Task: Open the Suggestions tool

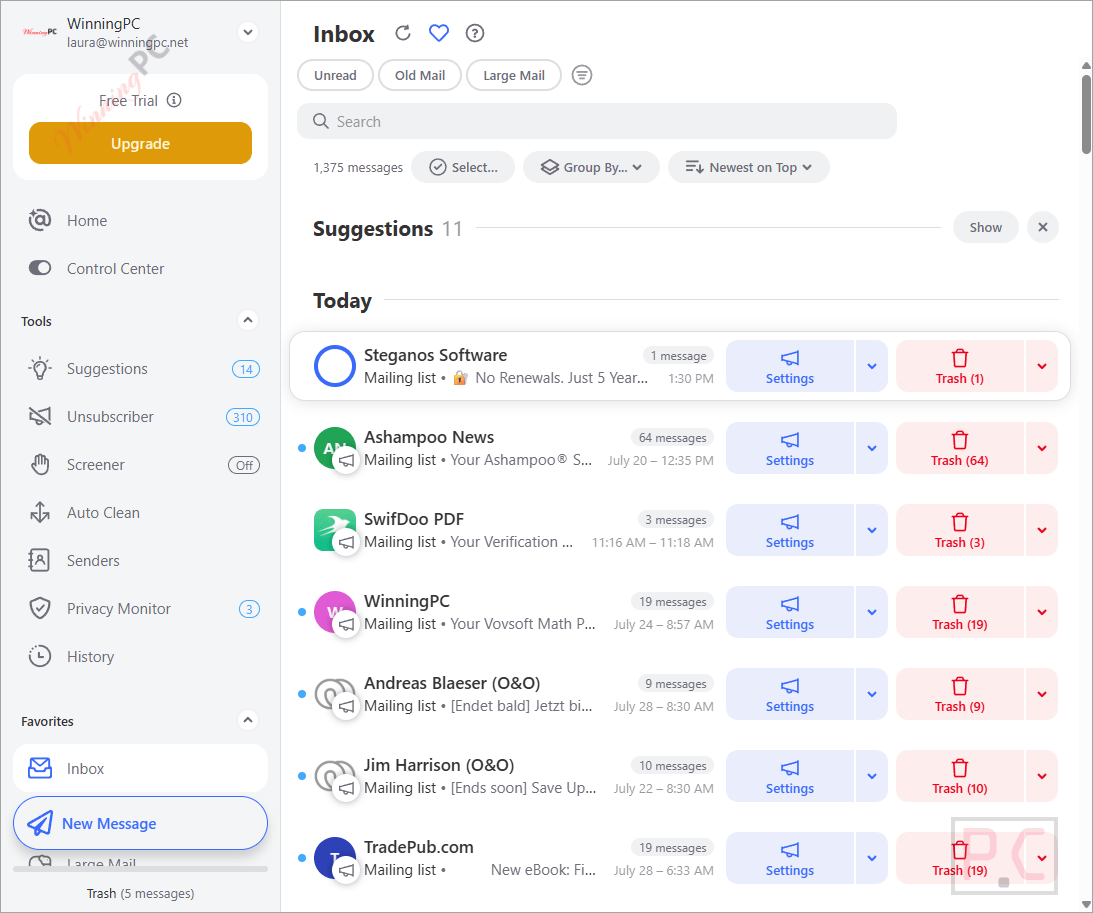Action: click(x=139, y=369)
